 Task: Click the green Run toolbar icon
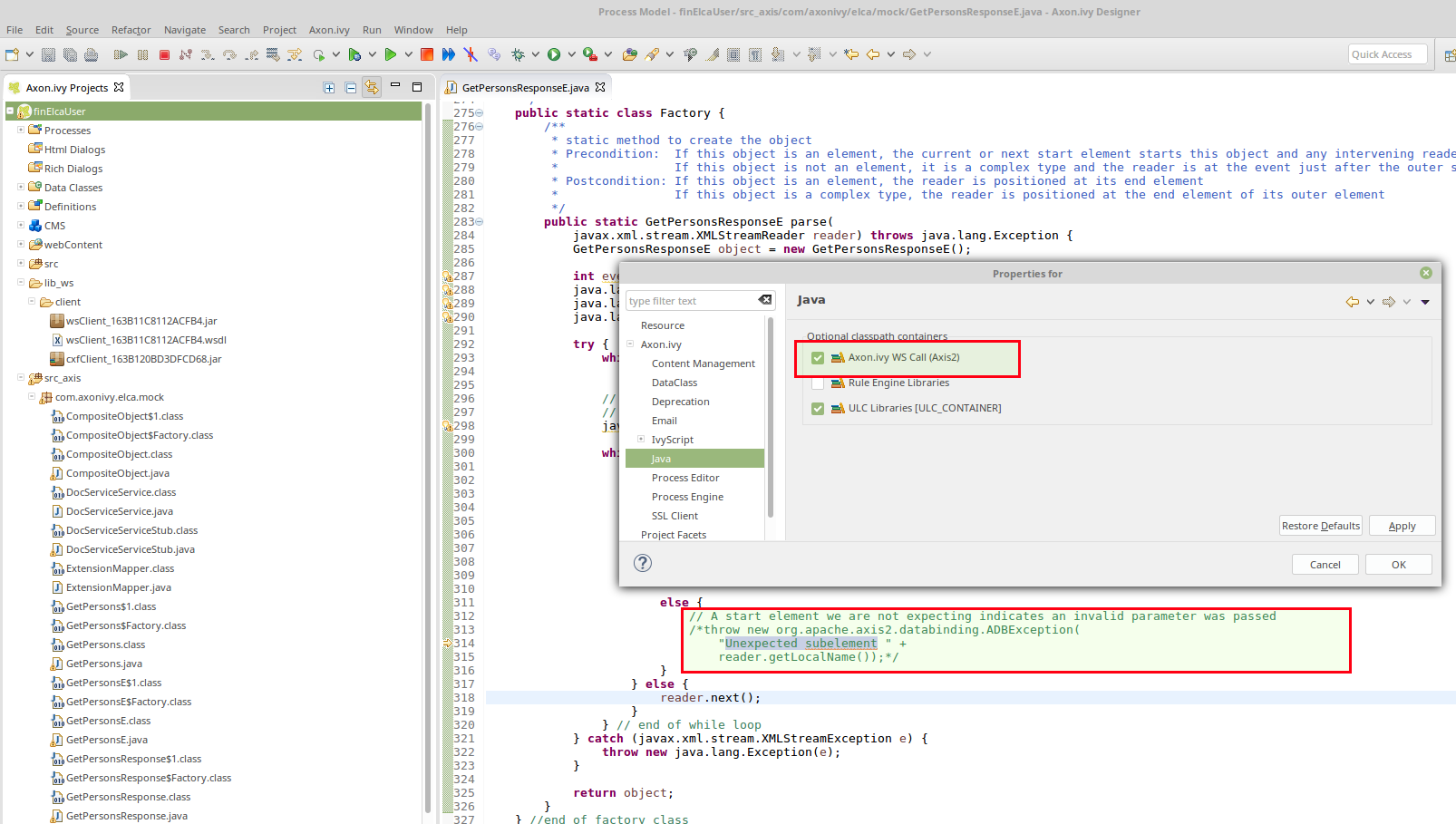pyautogui.click(x=554, y=54)
